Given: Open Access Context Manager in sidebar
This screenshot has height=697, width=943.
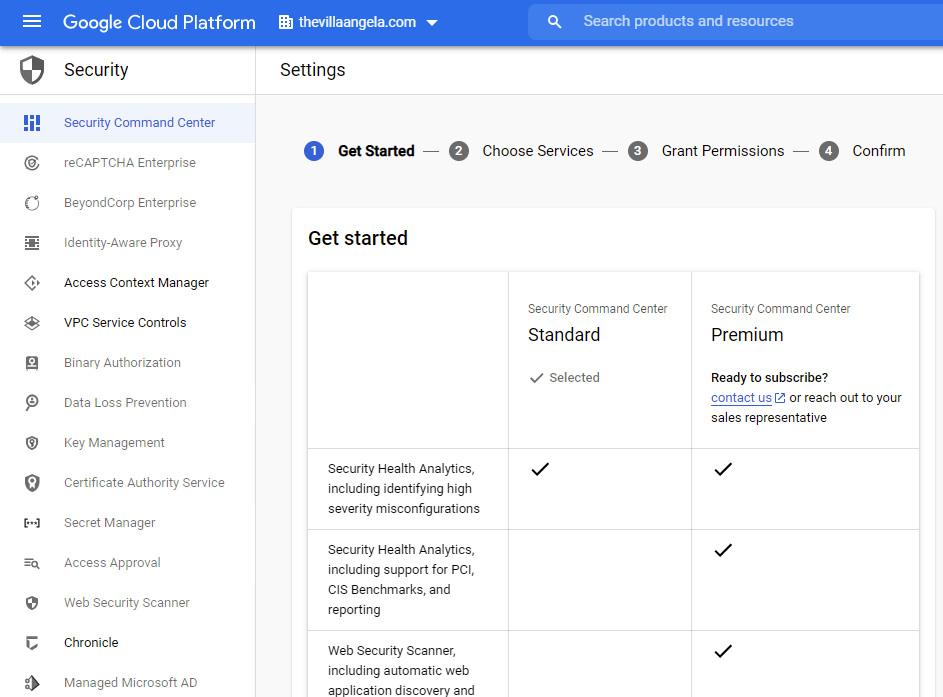Looking at the screenshot, I should click(x=127, y=283).
